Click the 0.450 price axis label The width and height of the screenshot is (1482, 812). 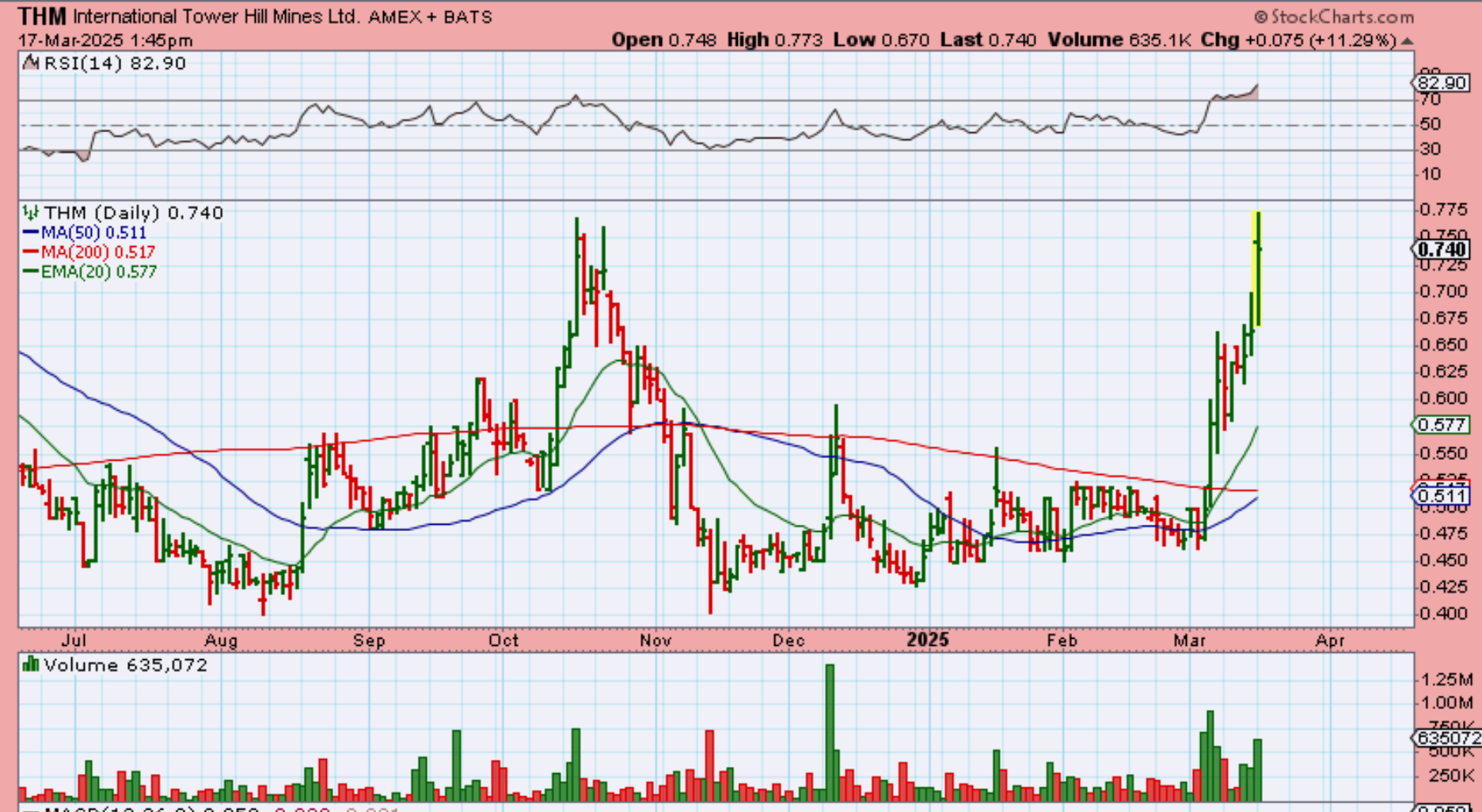pos(1444,560)
